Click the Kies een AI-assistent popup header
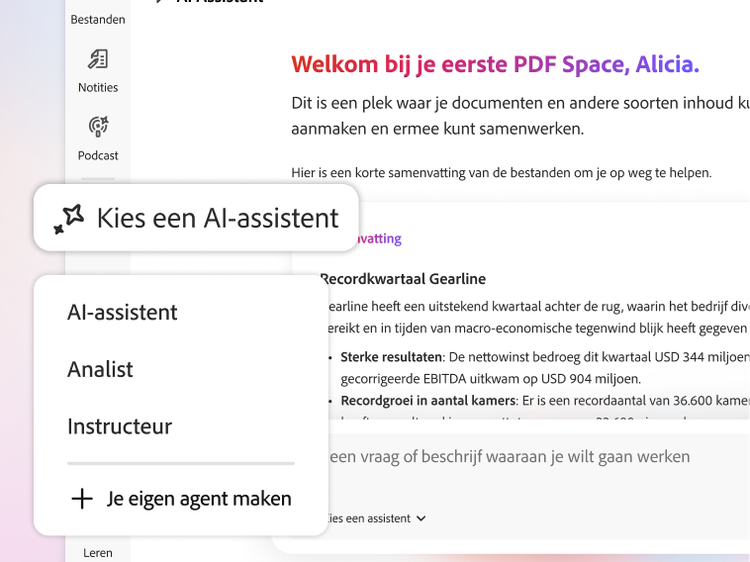 click(196, 218)
